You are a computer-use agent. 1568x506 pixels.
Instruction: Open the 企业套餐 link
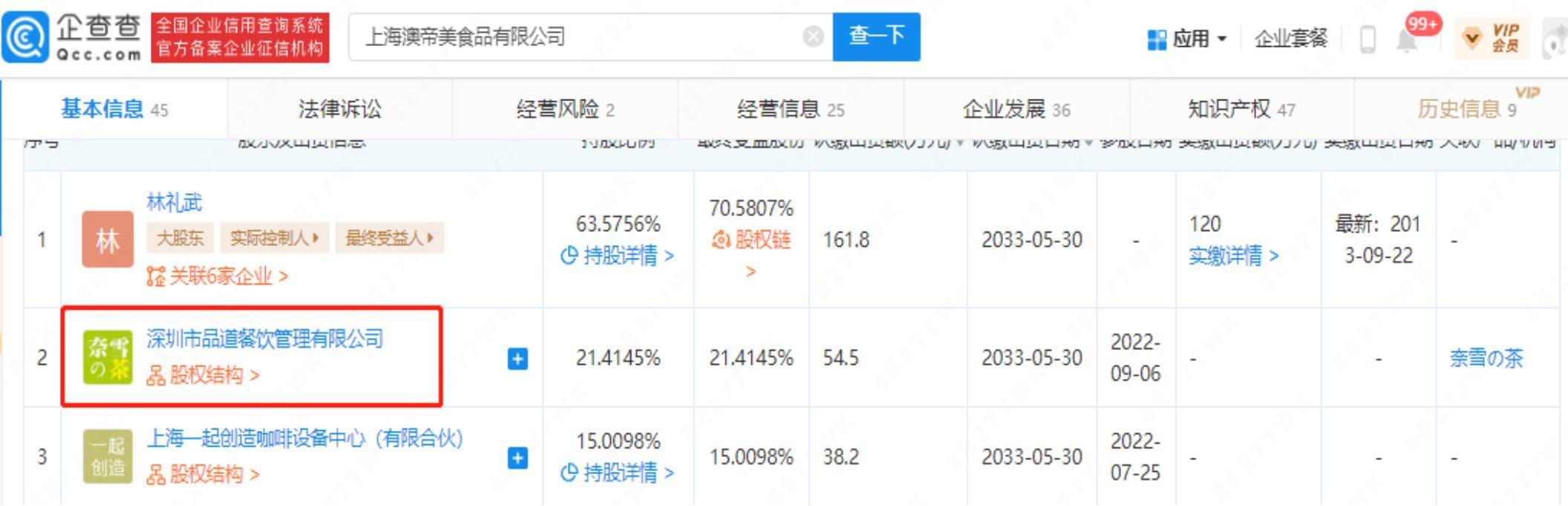point(1290,39)
